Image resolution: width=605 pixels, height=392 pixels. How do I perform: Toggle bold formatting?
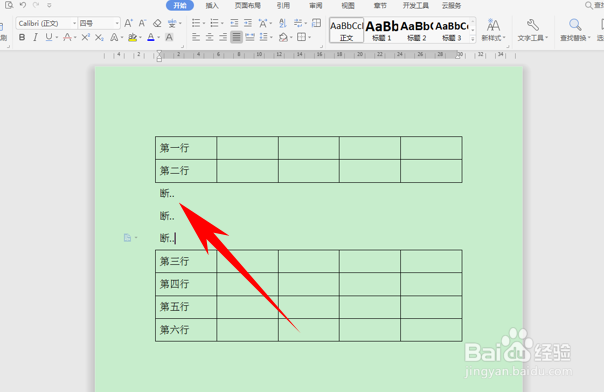22,37
